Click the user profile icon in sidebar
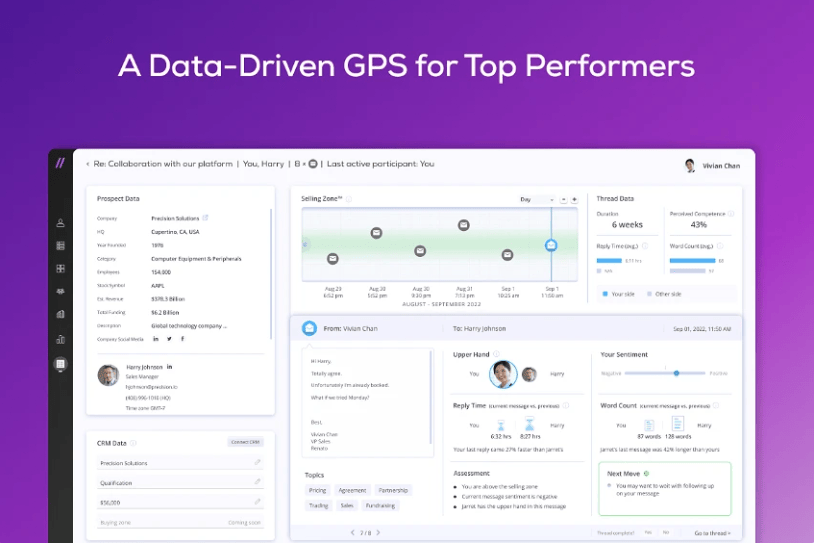 pyautogui.click(x=60, y=223)
